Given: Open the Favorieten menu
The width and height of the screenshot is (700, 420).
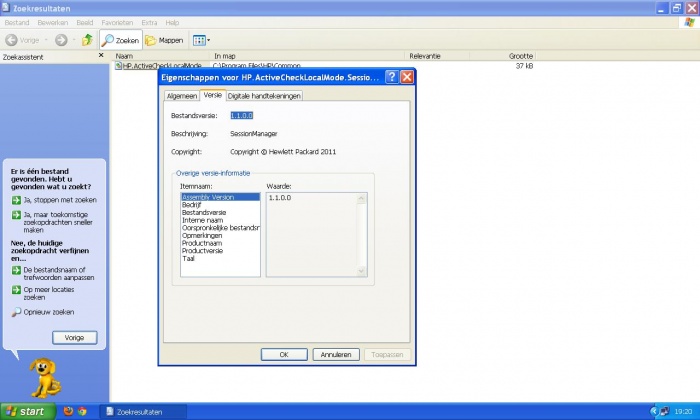Looking at the screenshot, I should tap(117, 22).
